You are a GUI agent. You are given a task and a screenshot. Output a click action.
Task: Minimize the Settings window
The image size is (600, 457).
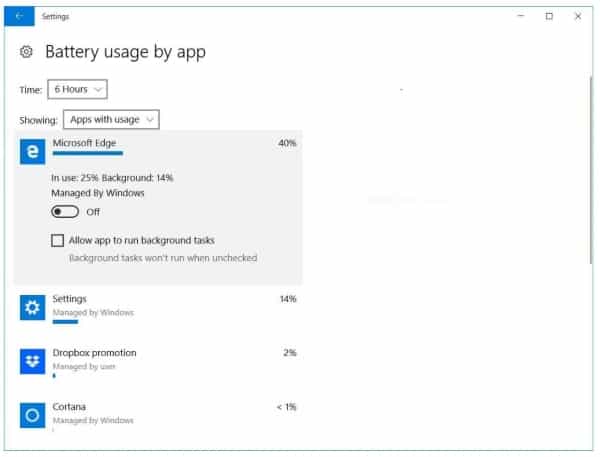(521, 16)
